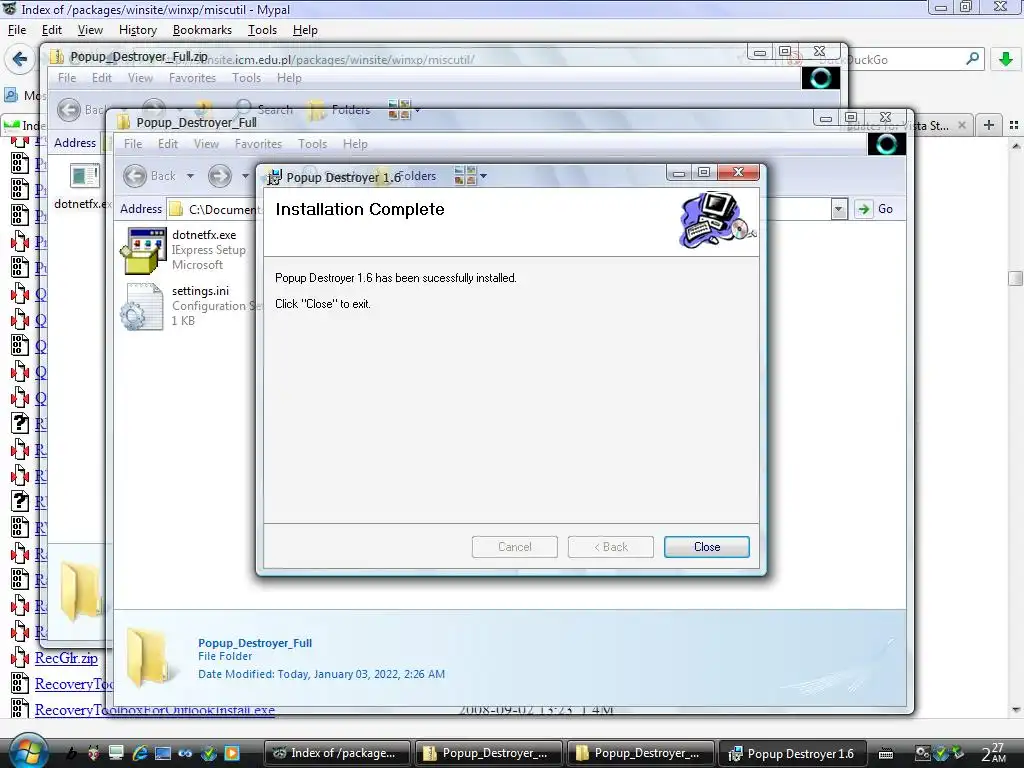Screen dimensions: 1024x768
Task: Select dotnetfx icon in the zip window
Action: pos(84,177)
